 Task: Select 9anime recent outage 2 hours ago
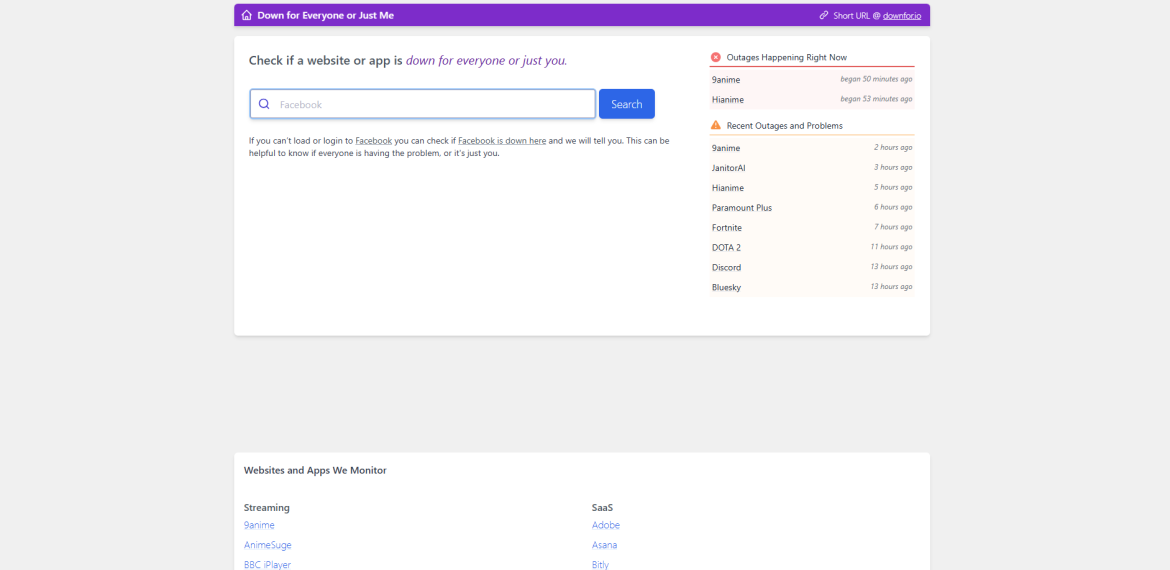(812, 148)
